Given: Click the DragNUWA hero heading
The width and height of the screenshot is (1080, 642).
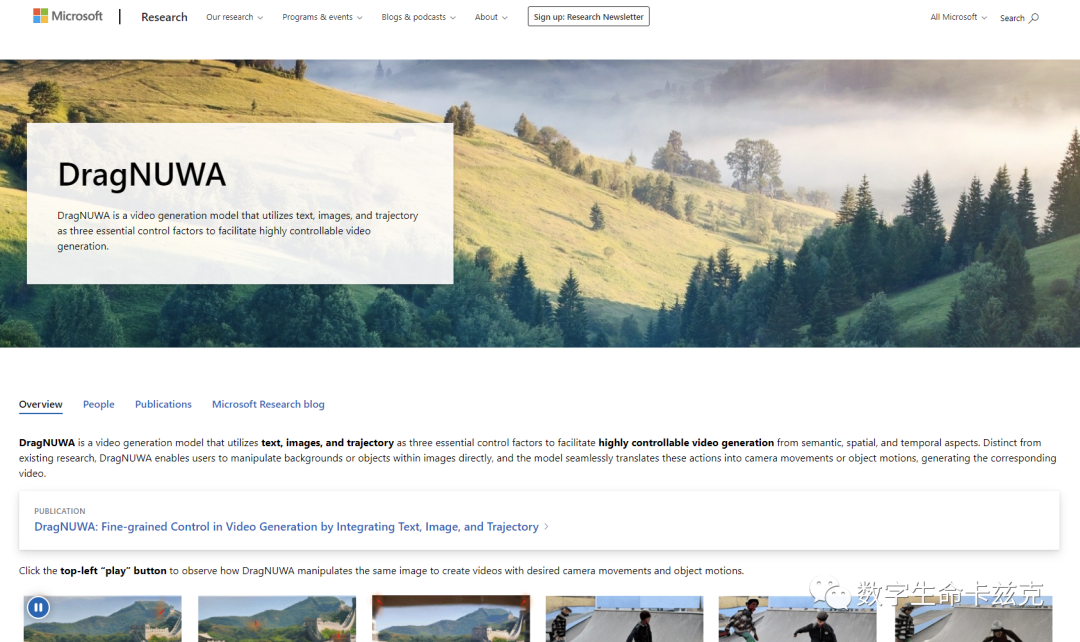Looking at the screenshot, I should 142,174.
